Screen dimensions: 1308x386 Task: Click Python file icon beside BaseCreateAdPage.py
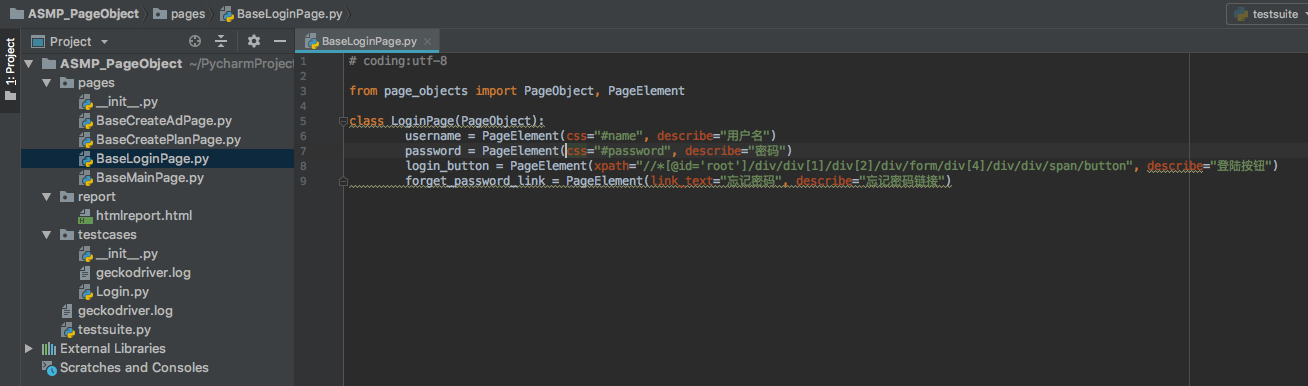(86, 121)
